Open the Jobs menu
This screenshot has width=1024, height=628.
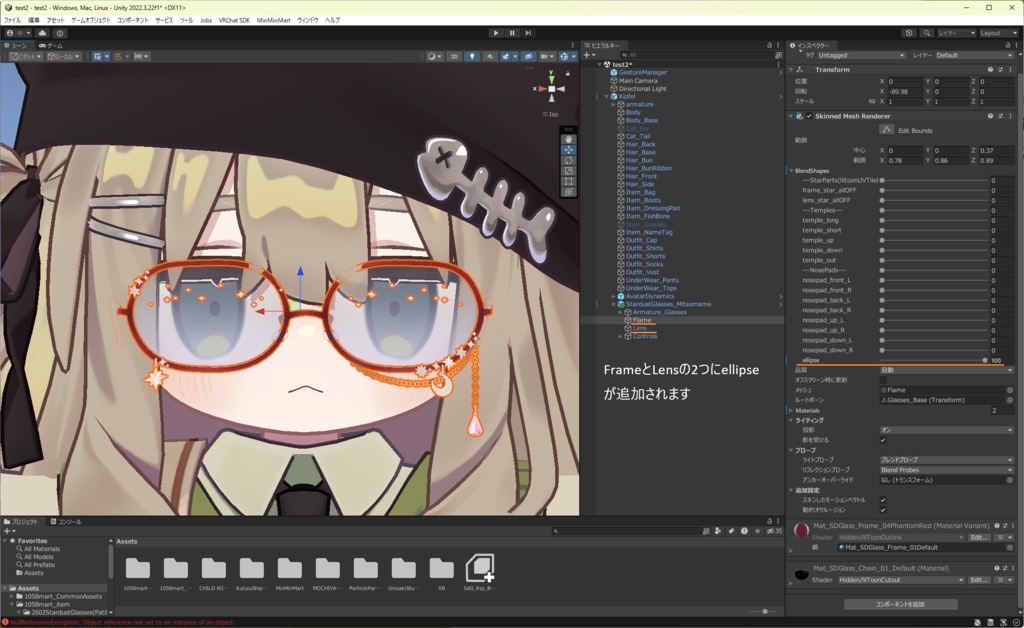206,20
